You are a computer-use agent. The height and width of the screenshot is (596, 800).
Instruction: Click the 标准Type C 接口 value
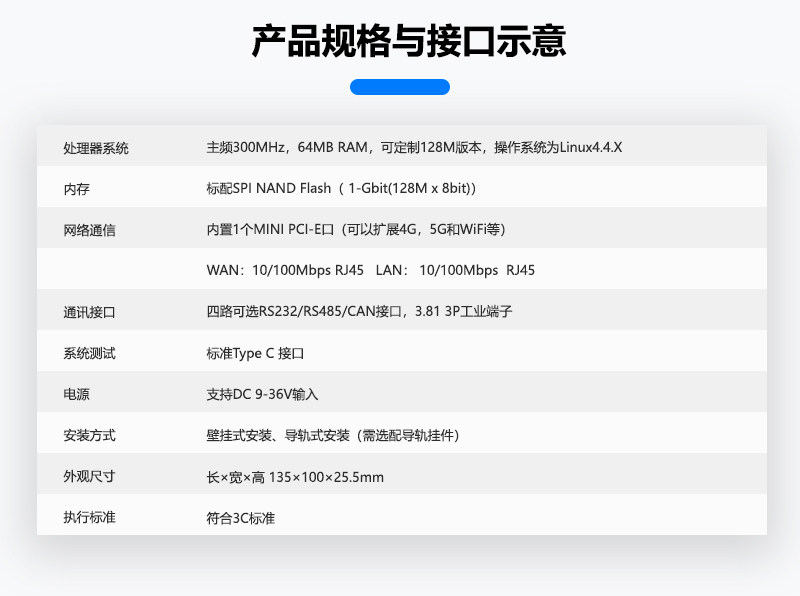[x=254, y=353]
